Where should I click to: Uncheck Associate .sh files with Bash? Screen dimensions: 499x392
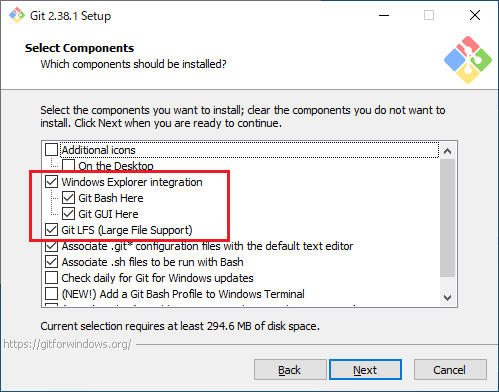(x=51, y=262)
